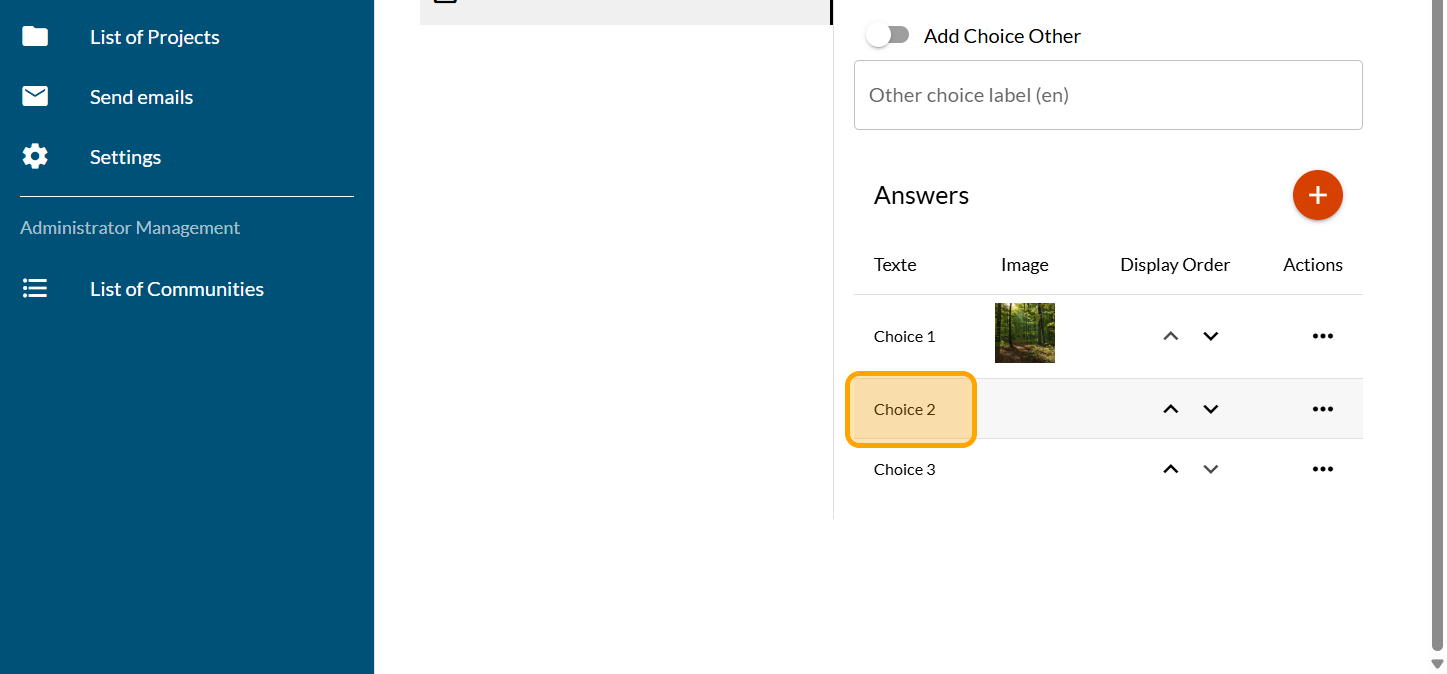Move Choice 3 up in display order
1447x674 pixels.
click(1171, 469)
